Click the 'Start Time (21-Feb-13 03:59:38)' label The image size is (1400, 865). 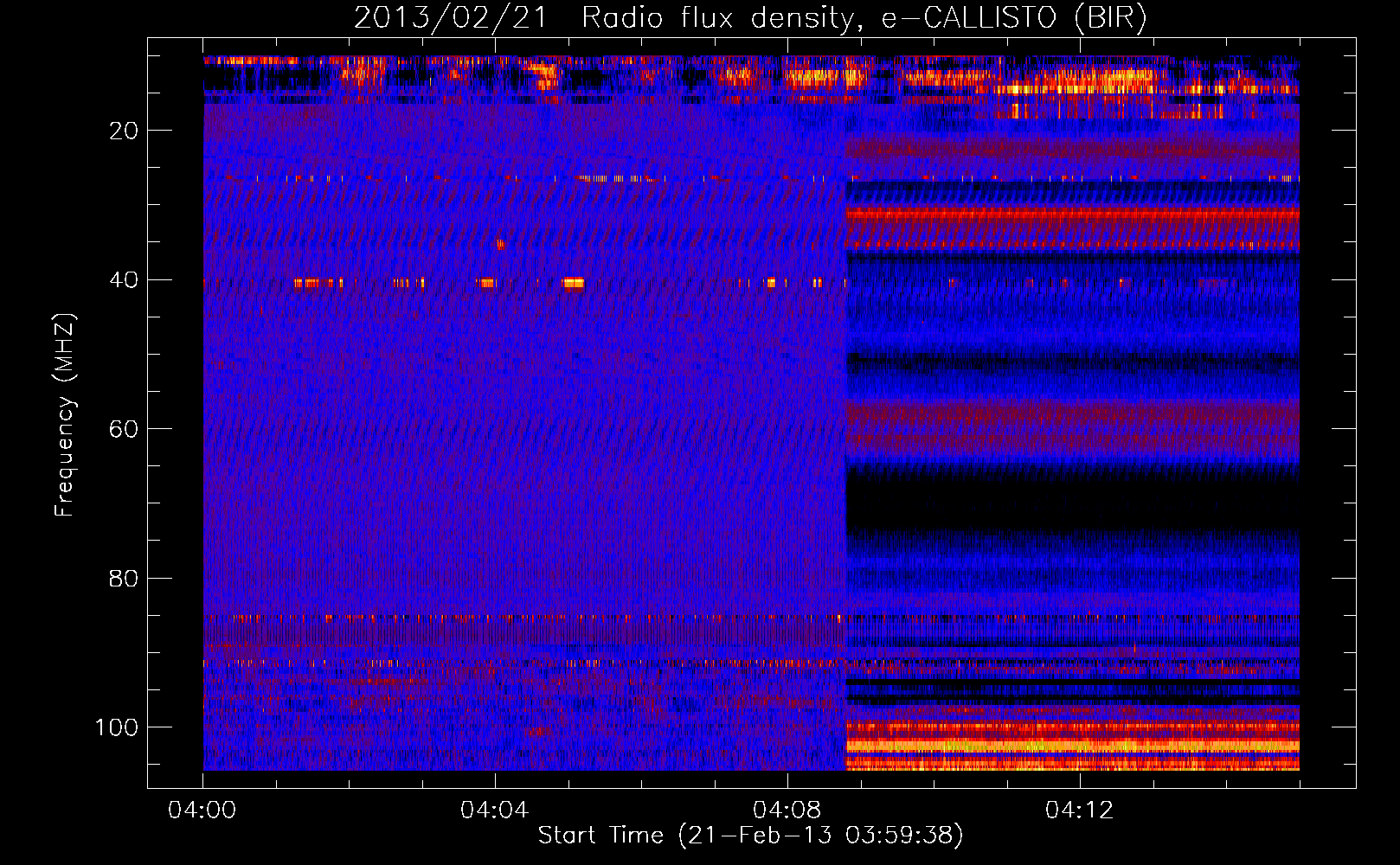[x=750, y=836]
